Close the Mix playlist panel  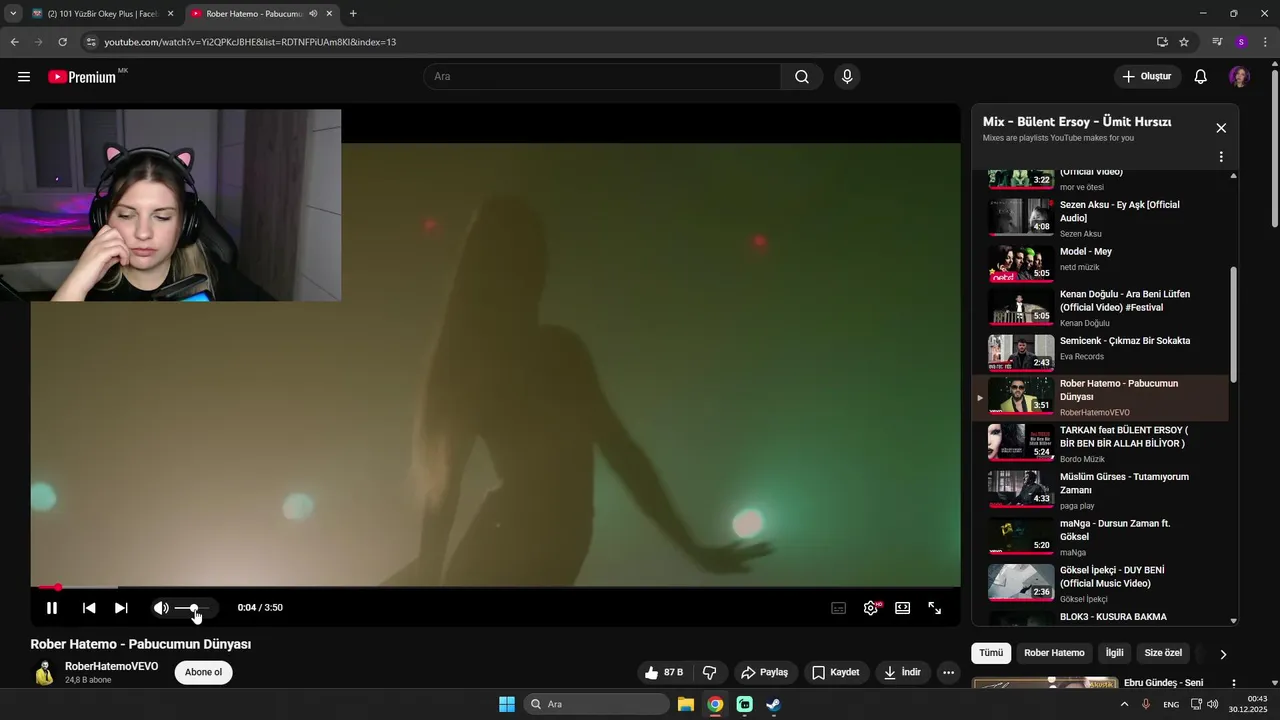1221,128
